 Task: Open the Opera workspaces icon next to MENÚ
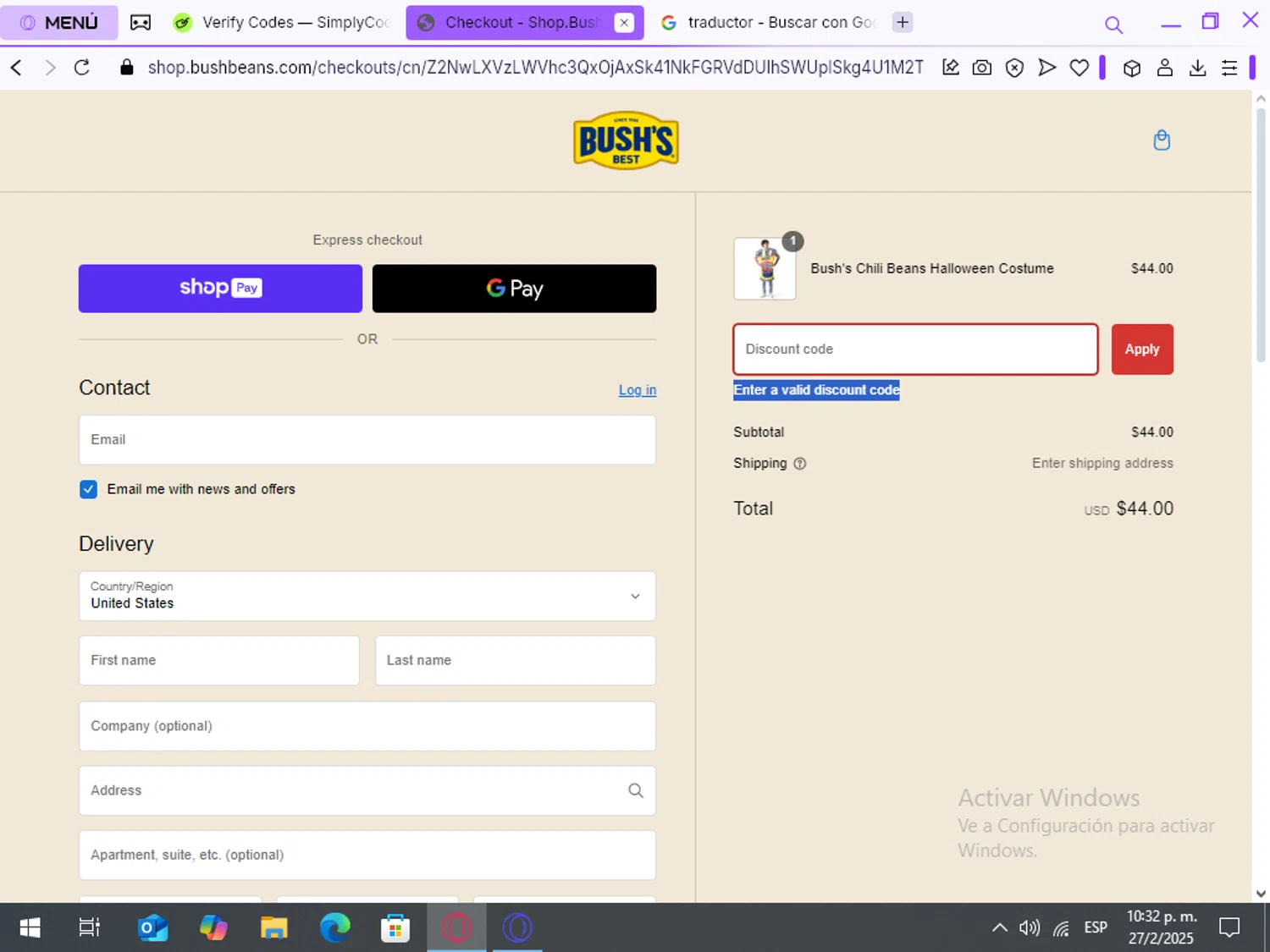pos(141,23)
